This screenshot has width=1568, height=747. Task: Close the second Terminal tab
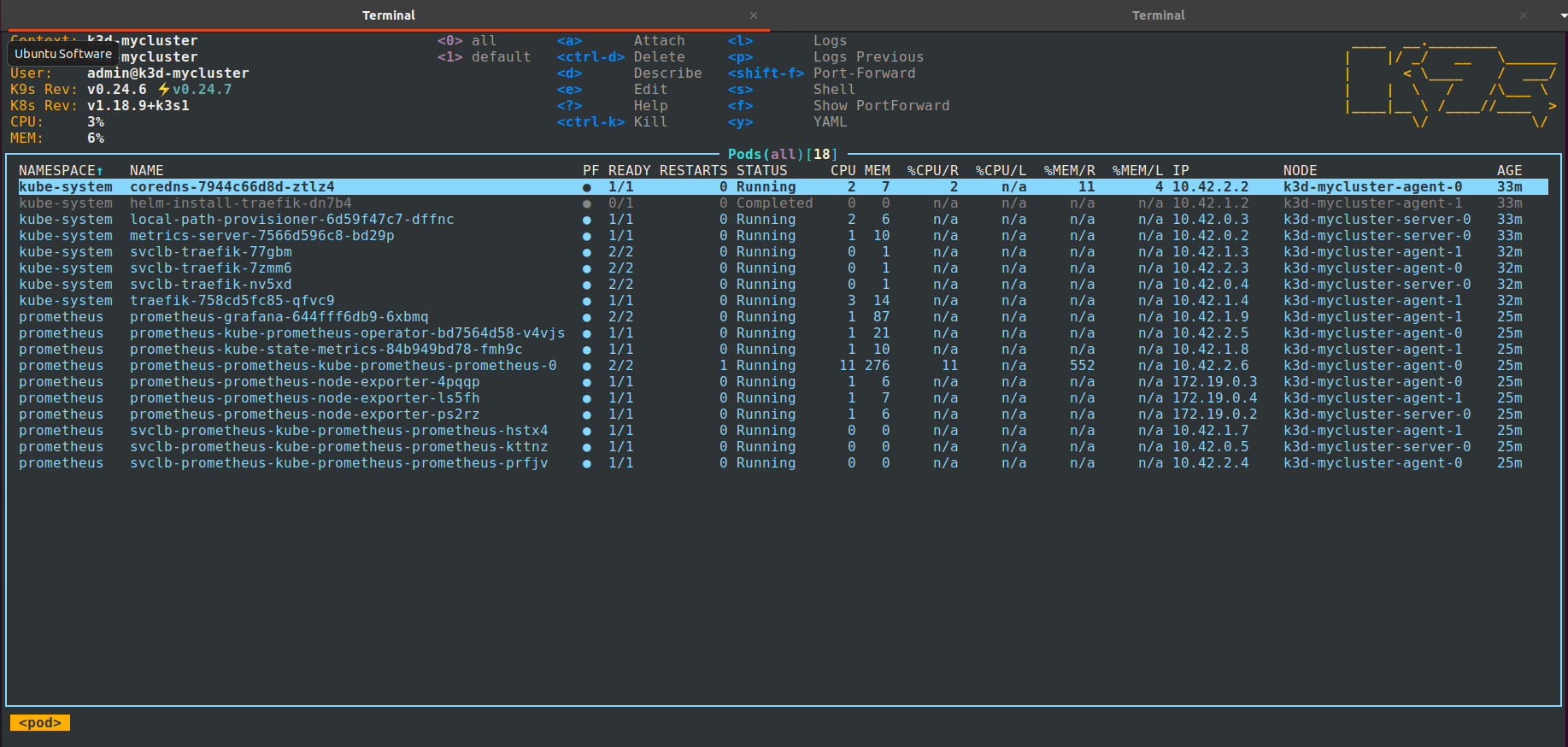[1523, 15]
